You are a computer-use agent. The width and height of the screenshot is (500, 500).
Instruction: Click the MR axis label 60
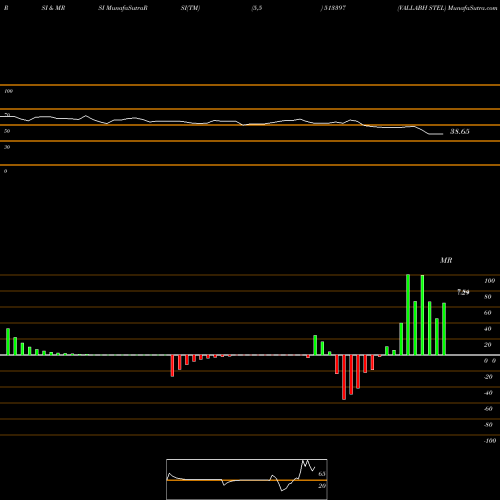tap(488, 313)
